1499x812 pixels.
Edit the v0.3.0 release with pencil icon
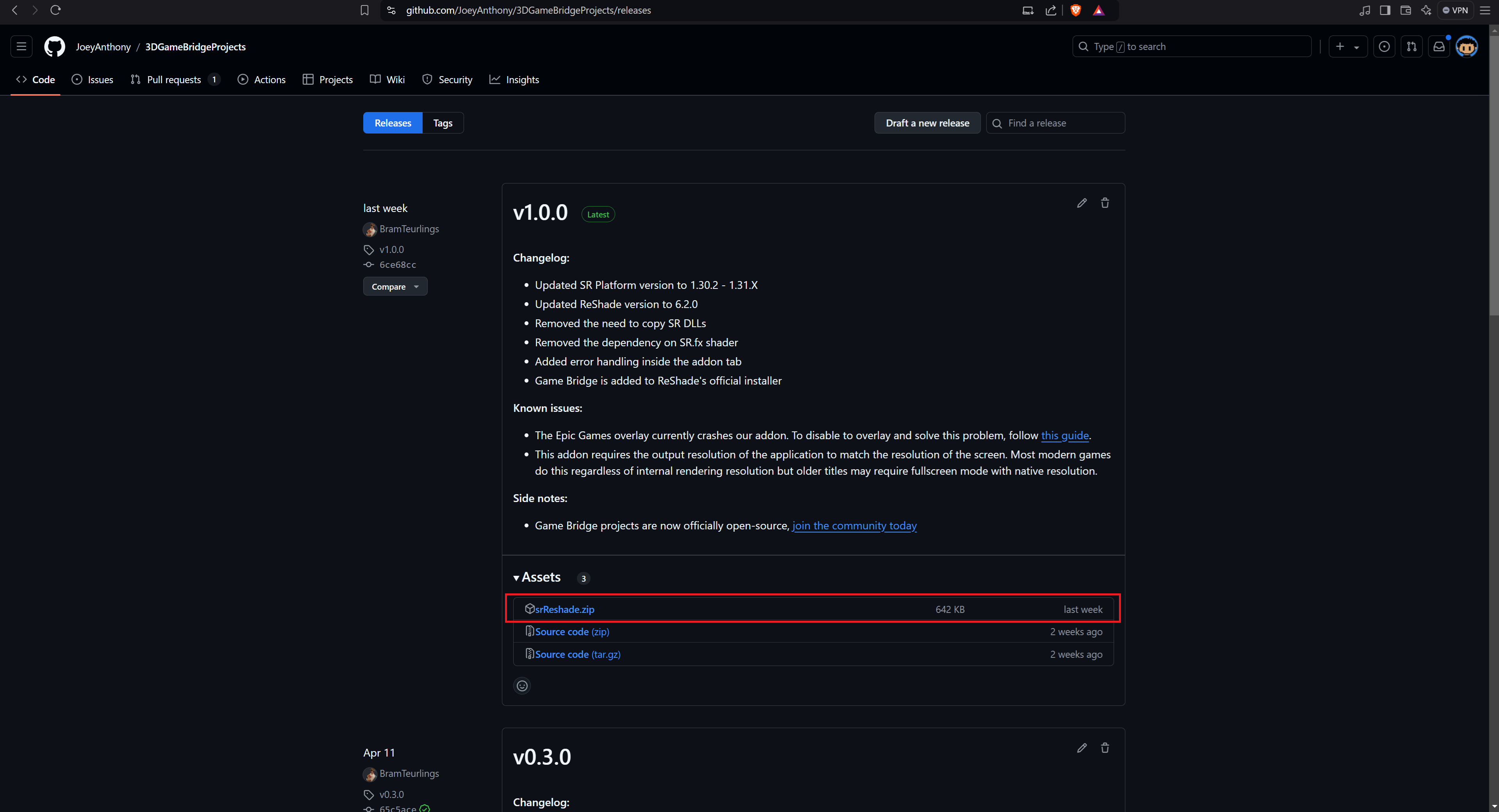pyautogui.click(x=1082, y=748)
